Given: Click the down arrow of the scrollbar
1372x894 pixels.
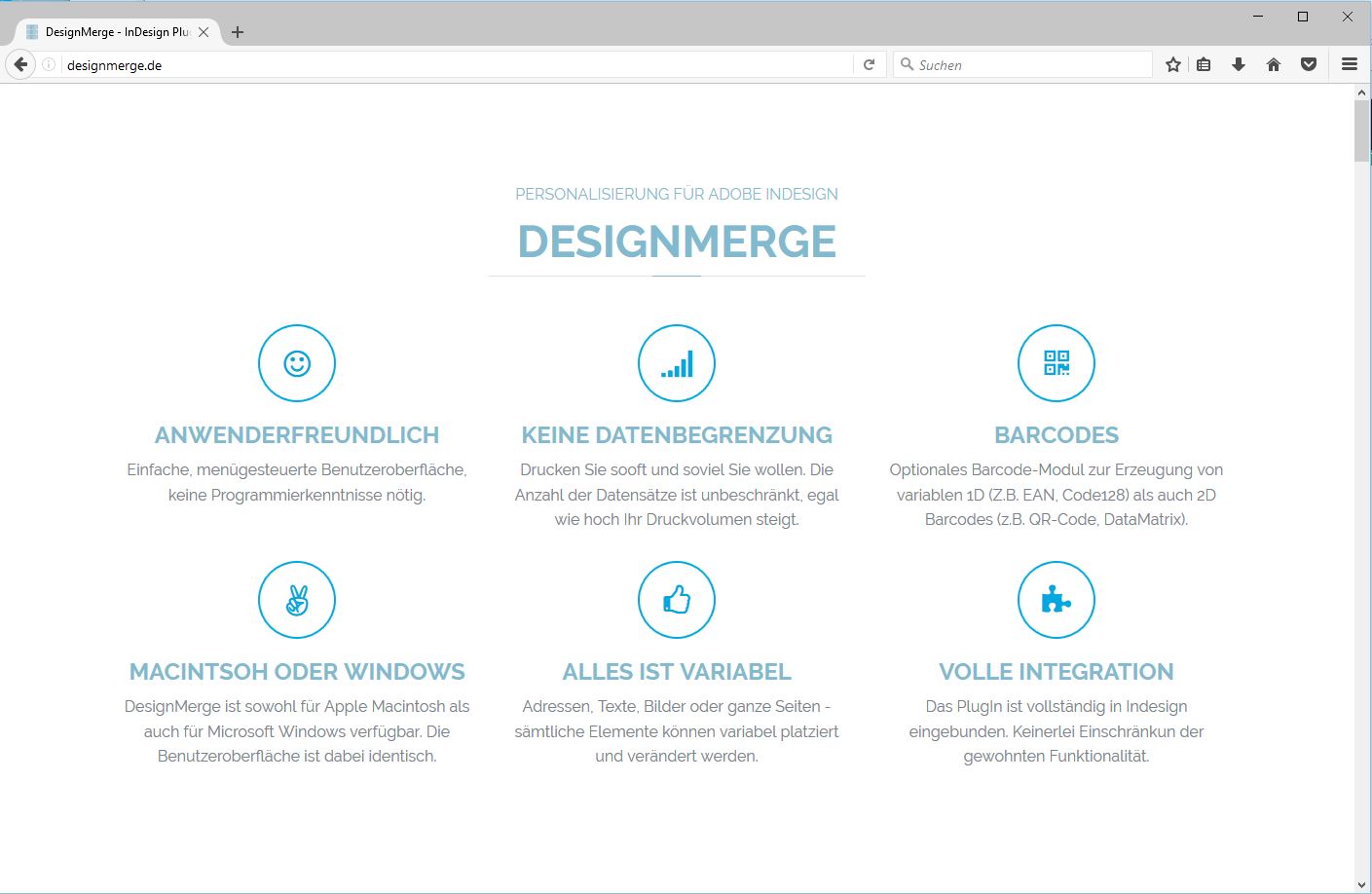Looking at the screenshot, I should (1360, 882).
